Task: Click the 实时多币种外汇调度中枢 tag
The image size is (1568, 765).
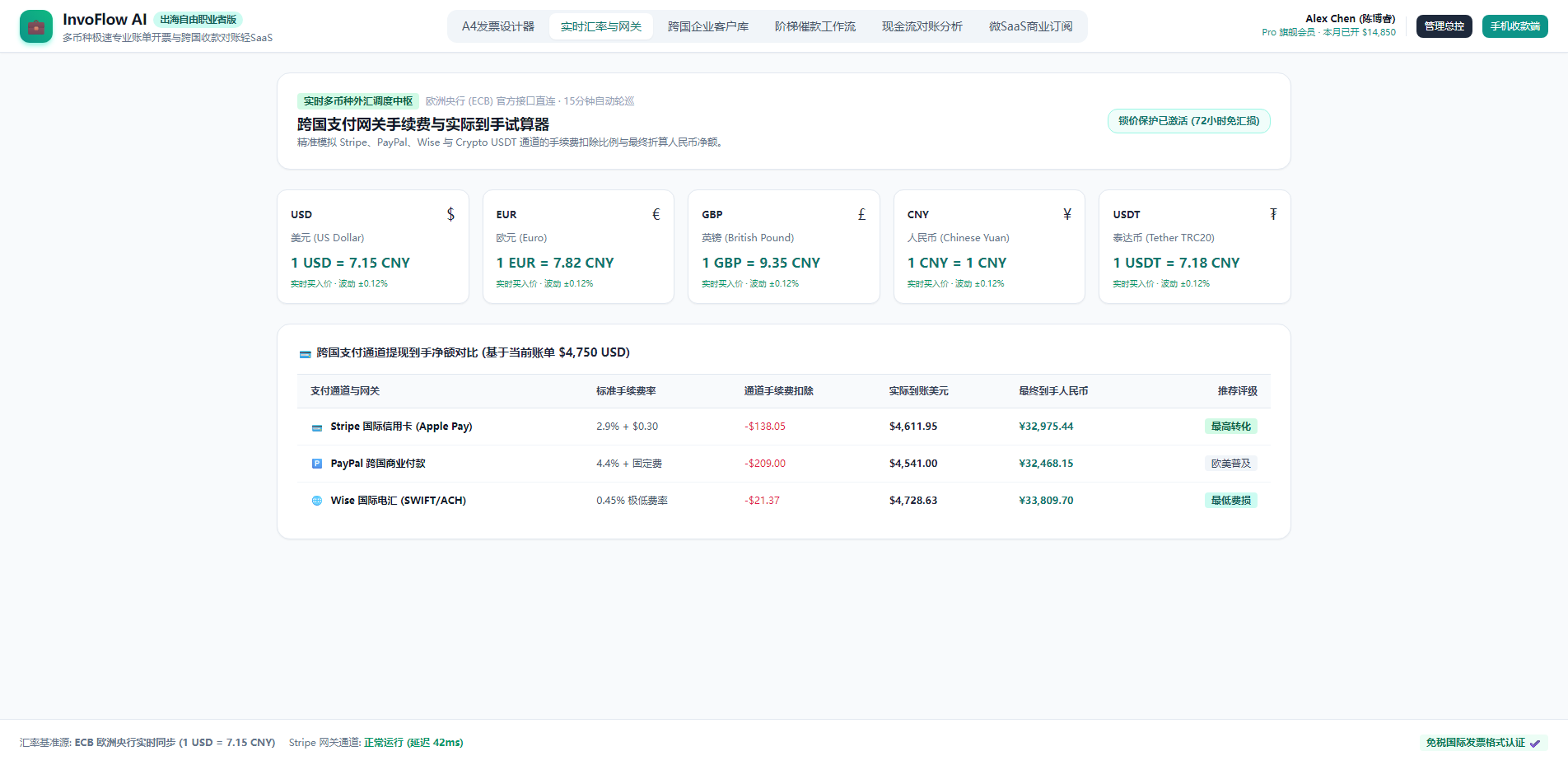Action: (358, 101)
